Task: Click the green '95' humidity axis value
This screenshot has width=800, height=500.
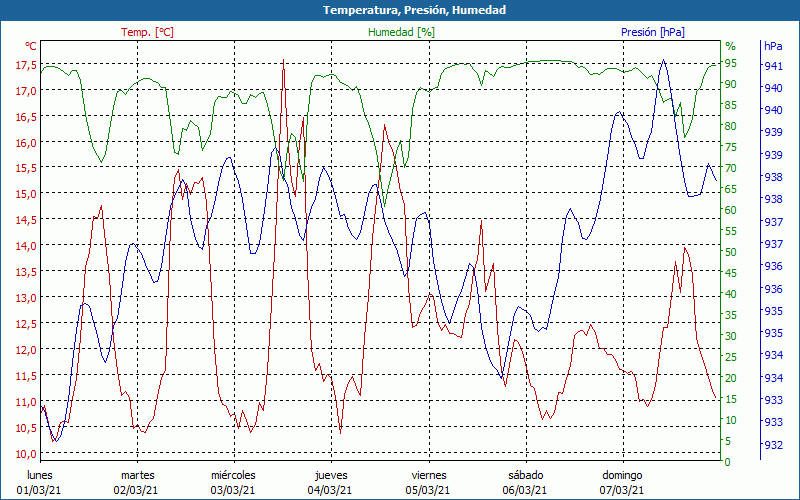Action: (x=731, y=63)
